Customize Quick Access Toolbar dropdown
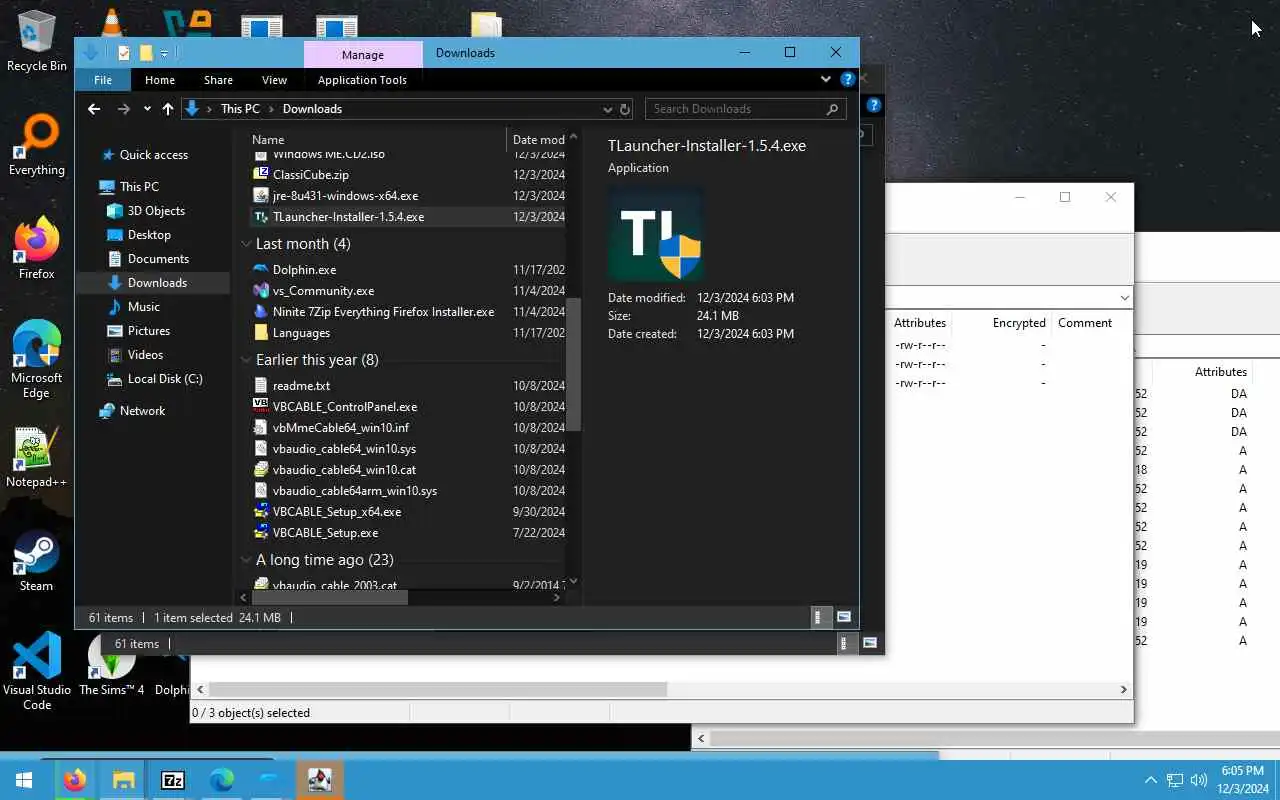This screenshot has width=1280, height=800. (x=164, y=53)
